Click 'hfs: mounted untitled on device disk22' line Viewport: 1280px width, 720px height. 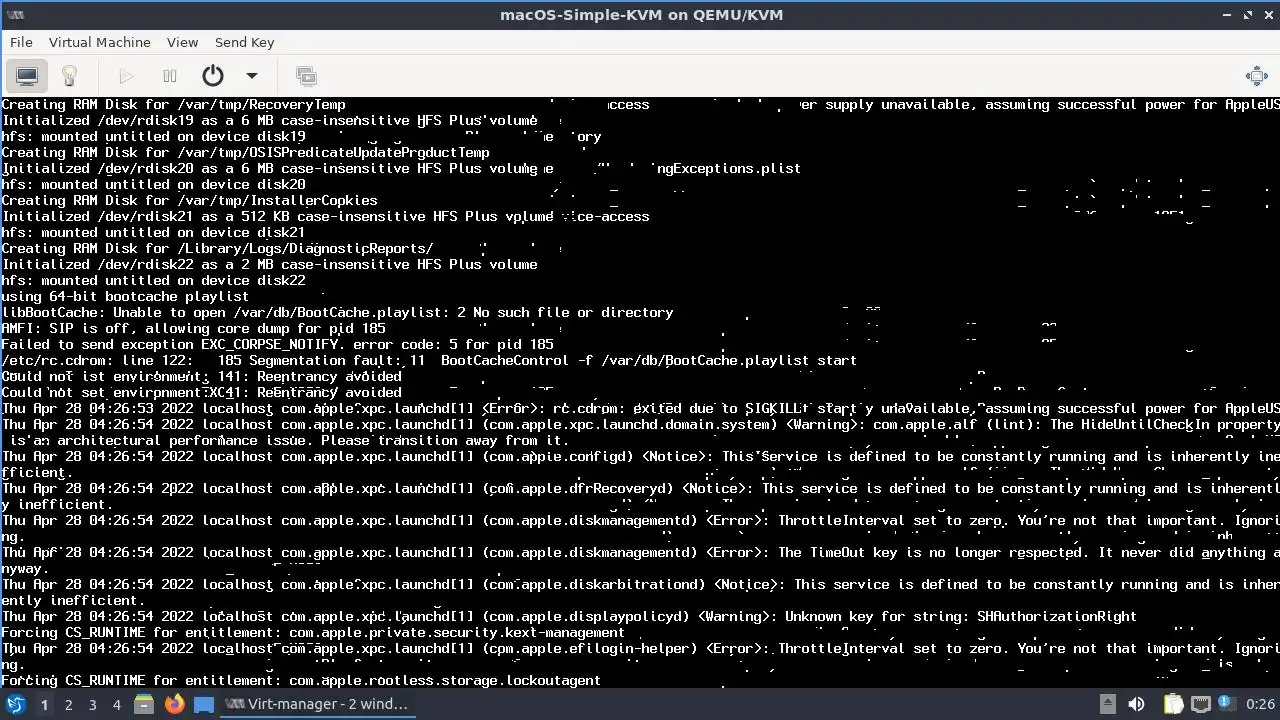[x=153, y=280]
